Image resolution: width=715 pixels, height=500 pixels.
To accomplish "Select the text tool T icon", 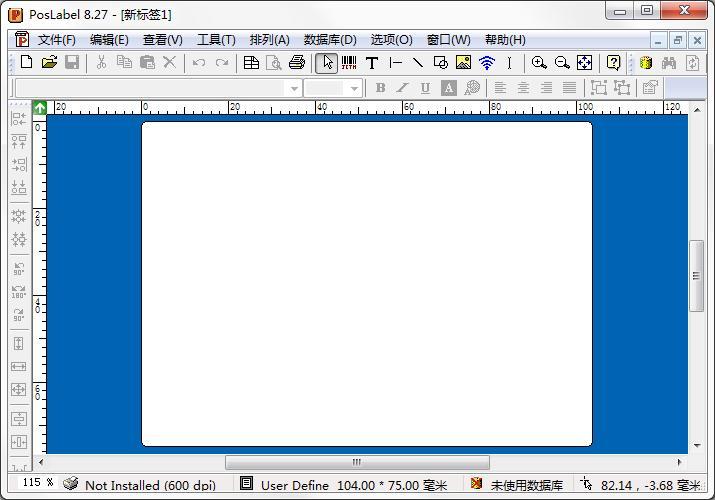I will coord(372,63).
